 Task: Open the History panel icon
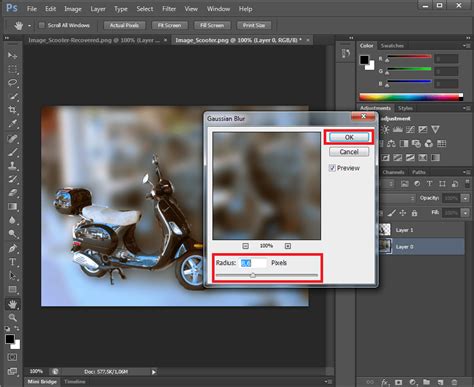pyautogui.click(x=346, y=54)
